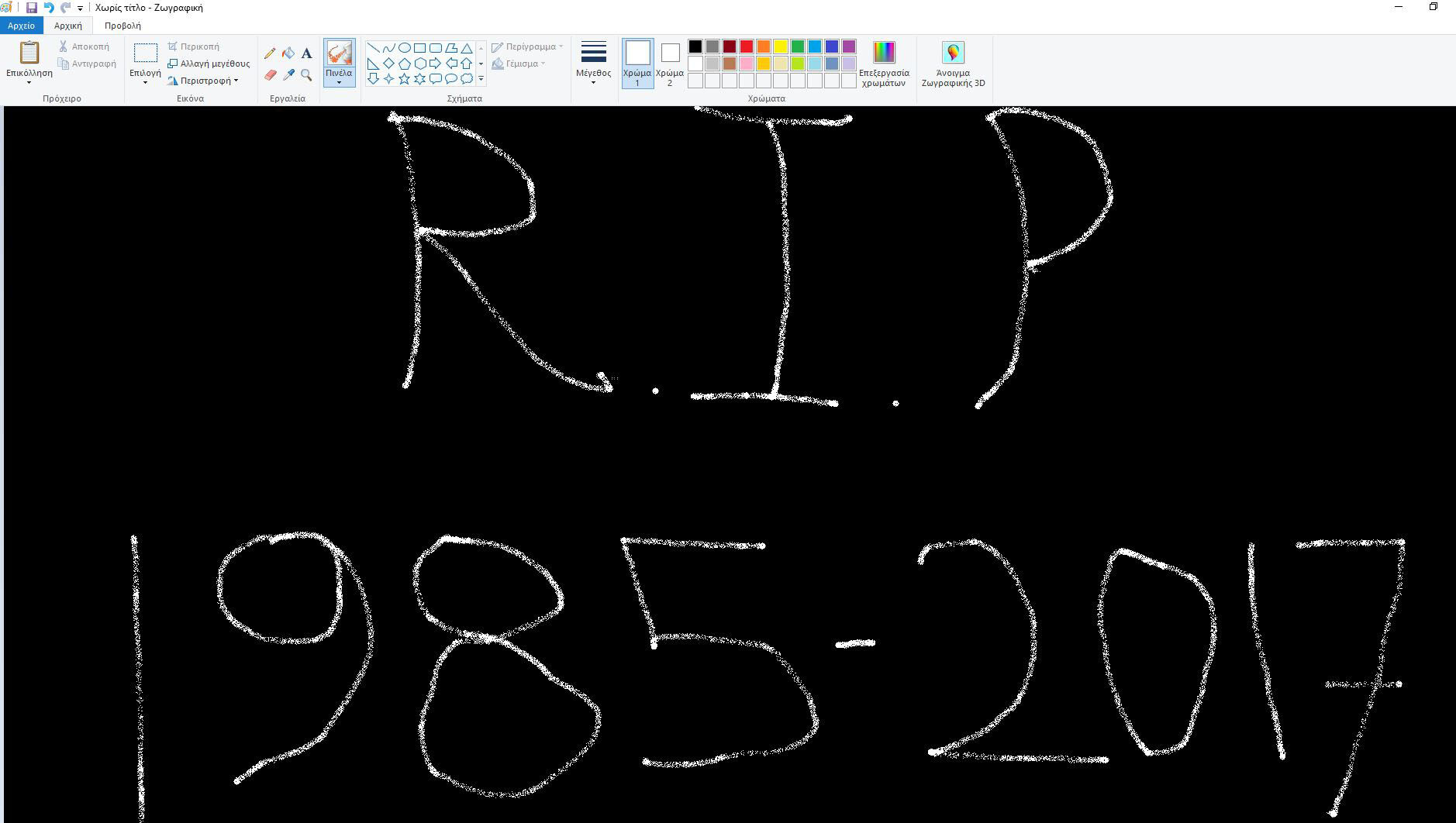Activate the Χρώμα 1 color slot
Screen dimensions: 1456x823
(x=637, y=62)
